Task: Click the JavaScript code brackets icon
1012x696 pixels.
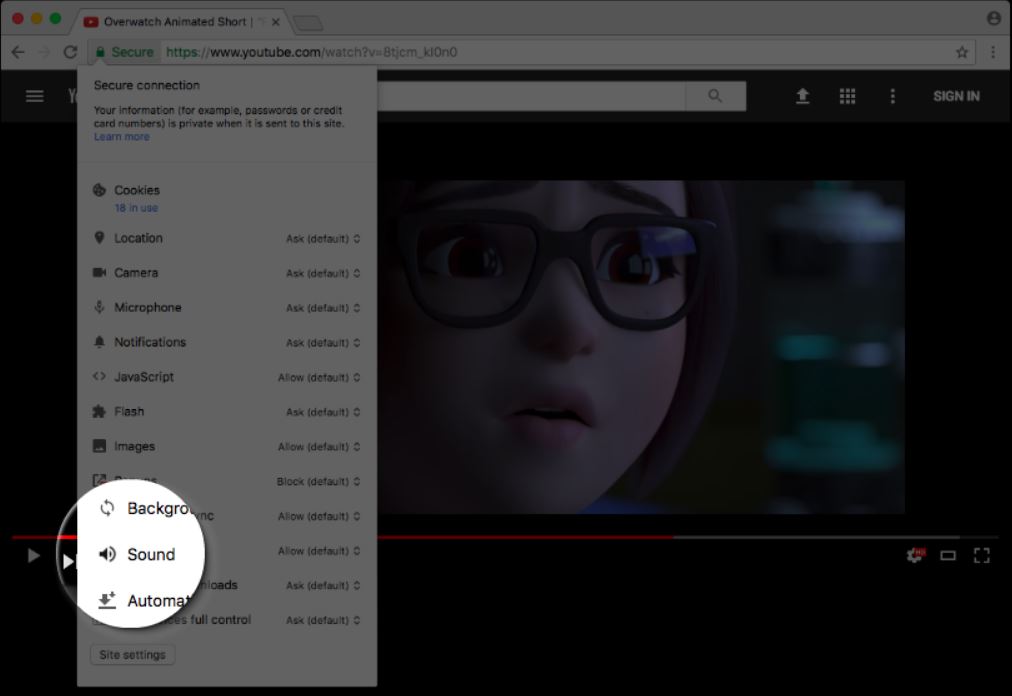Action: pos(99,376)
